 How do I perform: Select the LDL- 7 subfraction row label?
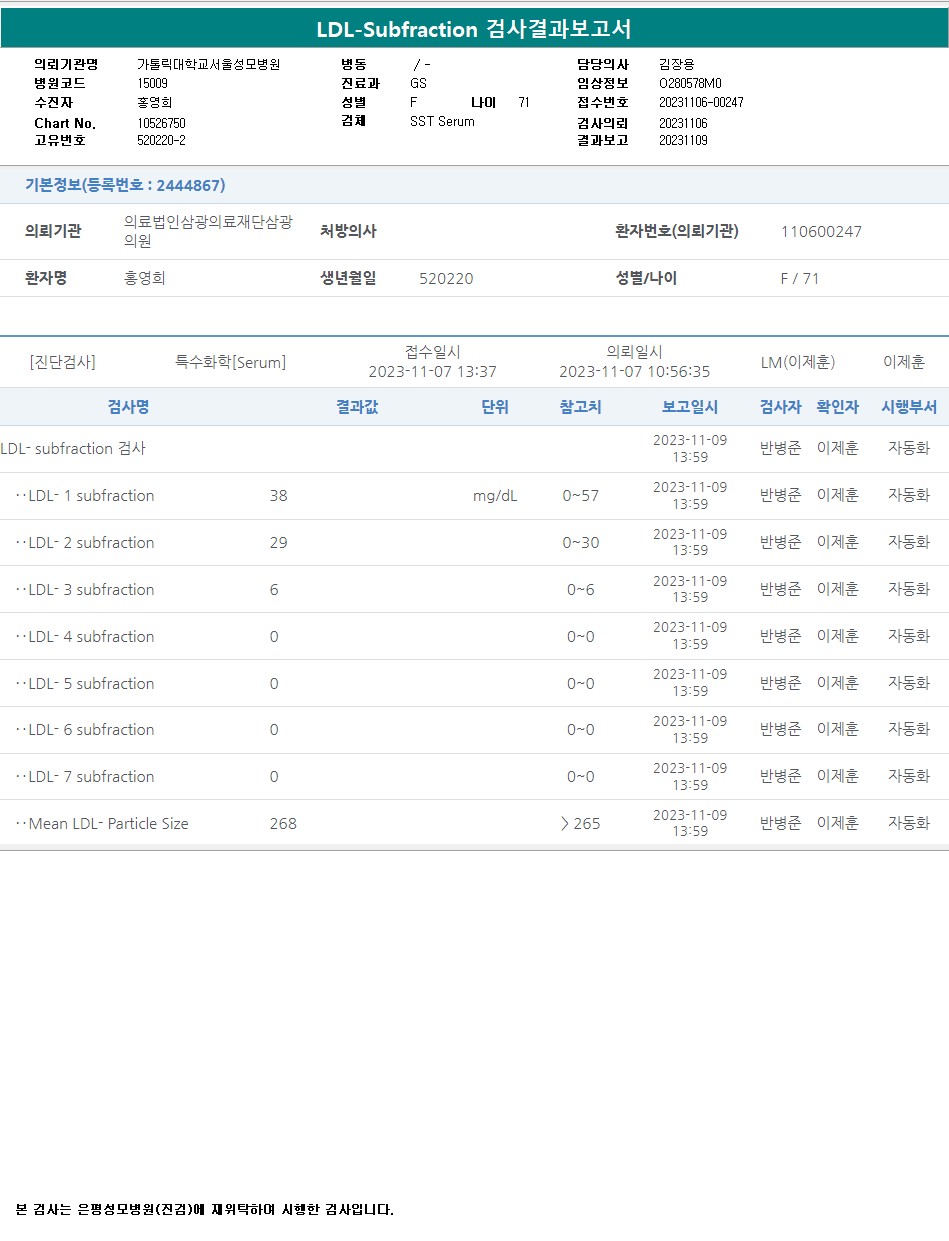[91, 777]
